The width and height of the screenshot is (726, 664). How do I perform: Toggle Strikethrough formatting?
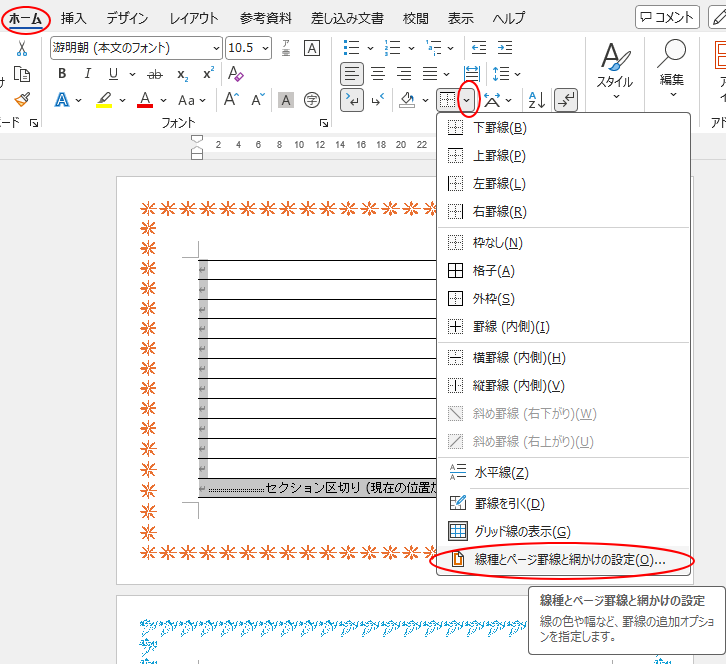point(155,74)
